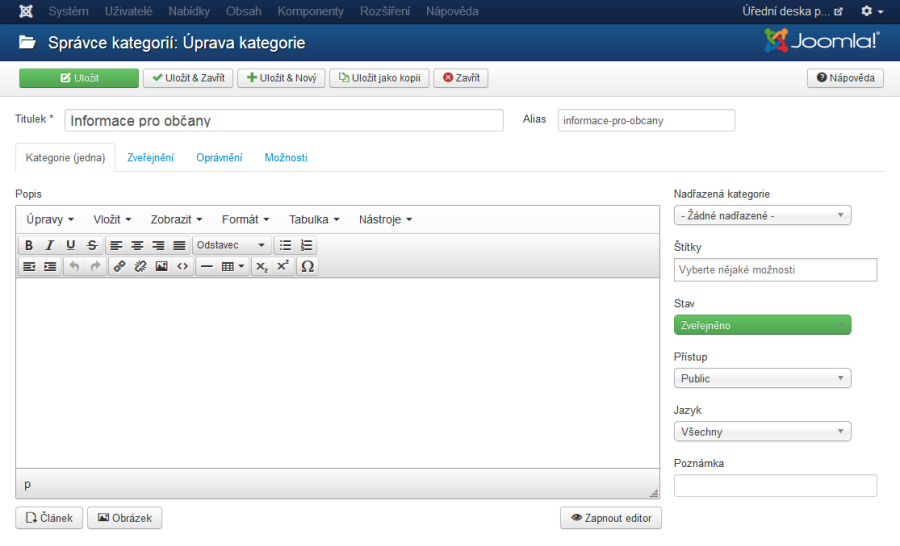This screenshot has width=900, height=546.
Task: Open the Nabídky top menu
Action: coord(189,11)
